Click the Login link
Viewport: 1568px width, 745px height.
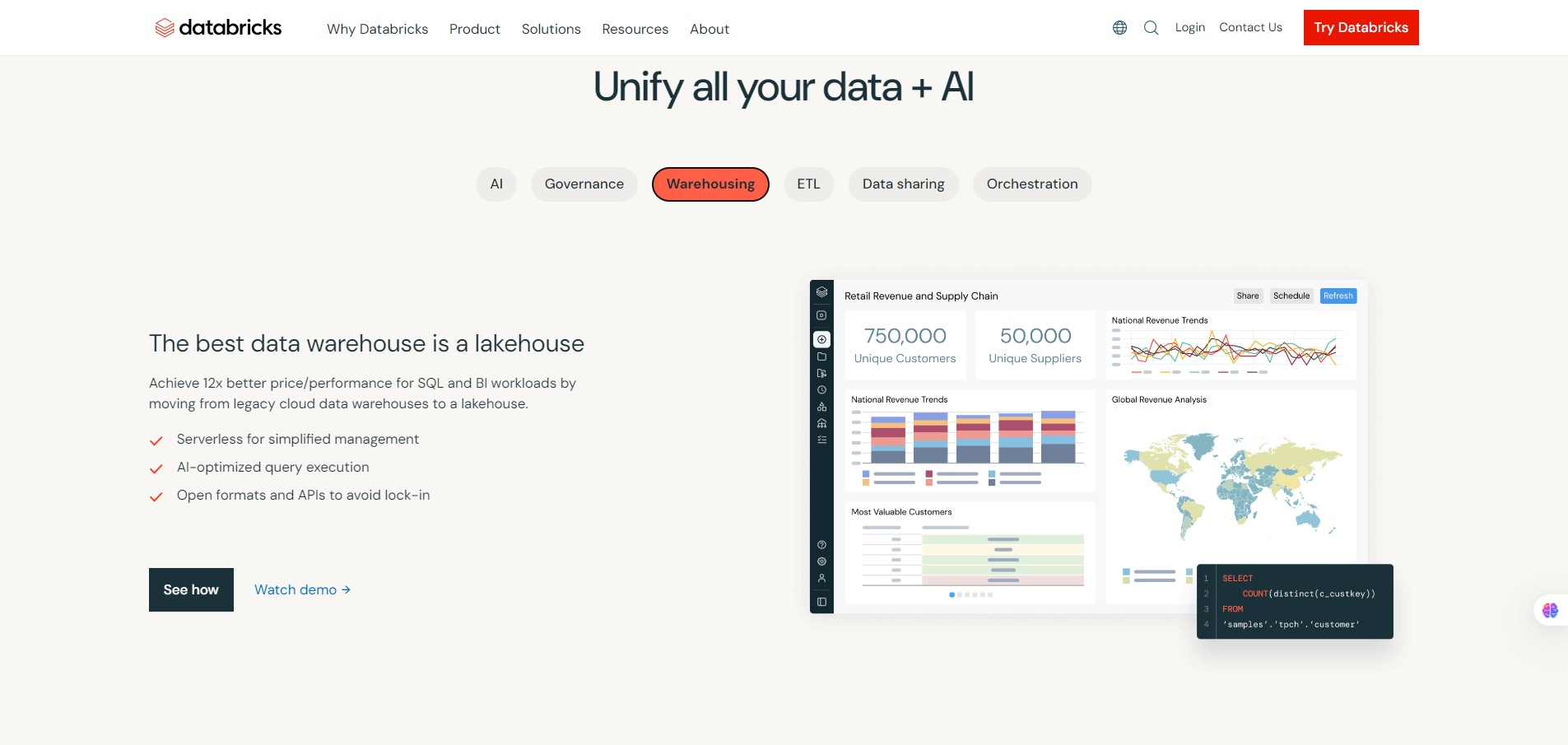[1189, 27]
